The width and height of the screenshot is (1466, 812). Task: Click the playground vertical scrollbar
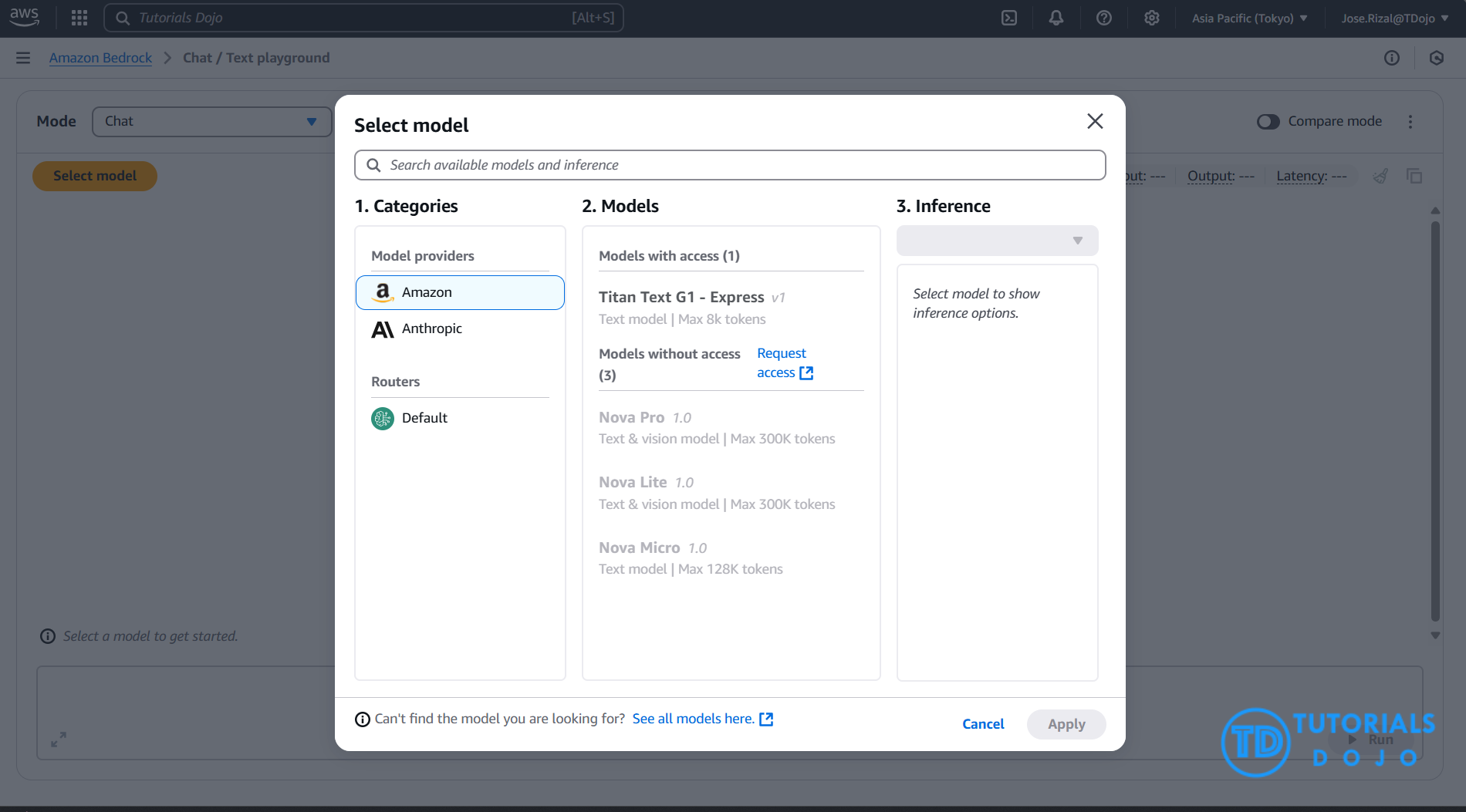point(1435,421)
